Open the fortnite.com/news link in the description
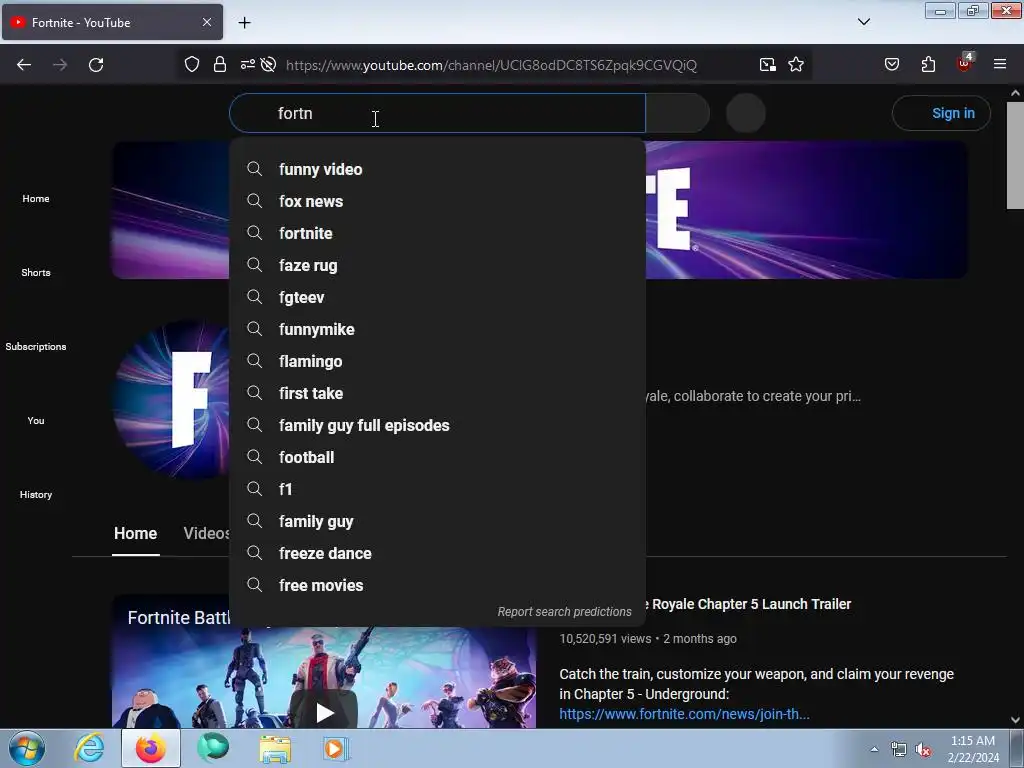 [x=684, y=714]
